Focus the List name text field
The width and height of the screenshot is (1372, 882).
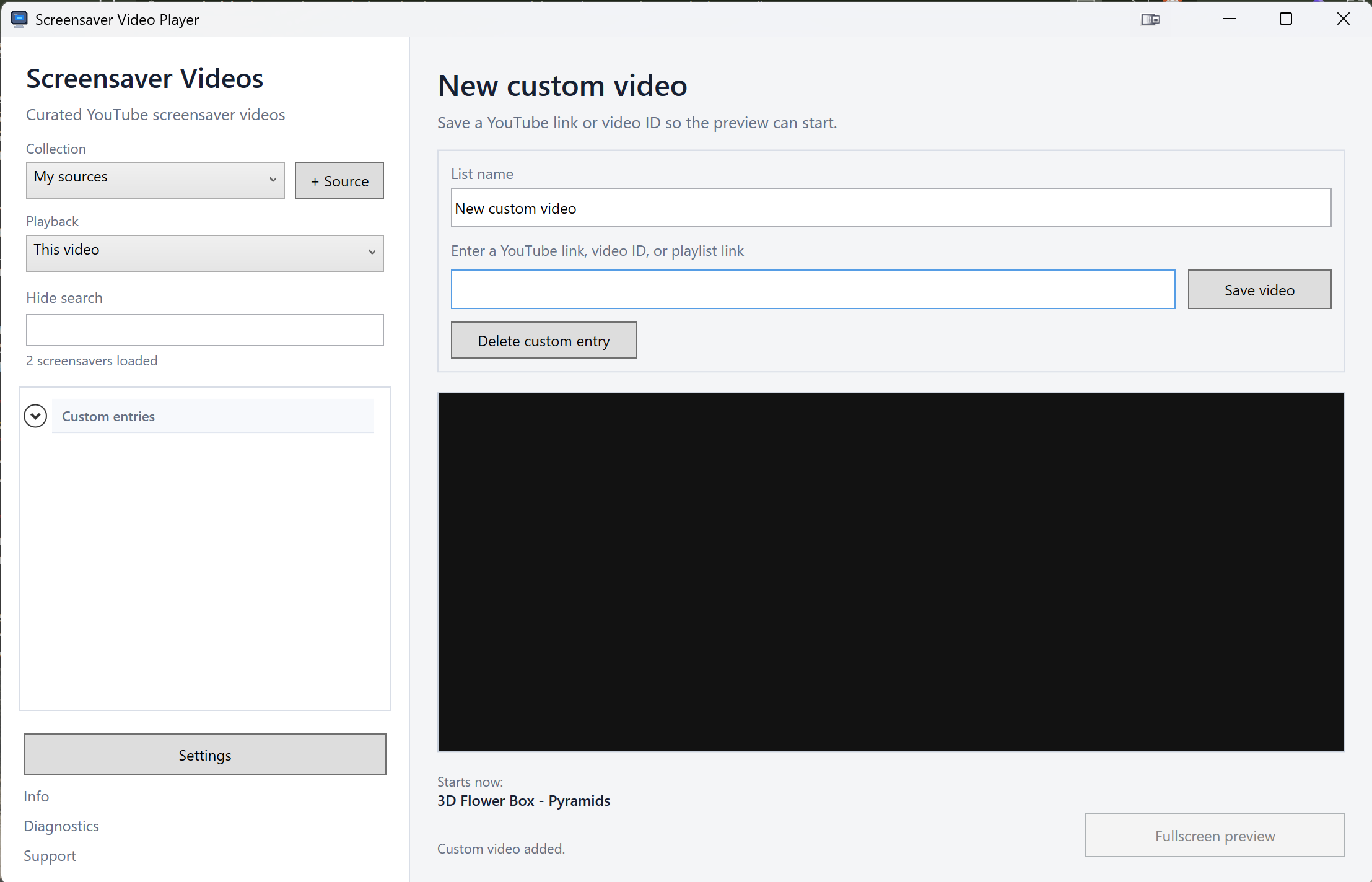tap(891, 207)
